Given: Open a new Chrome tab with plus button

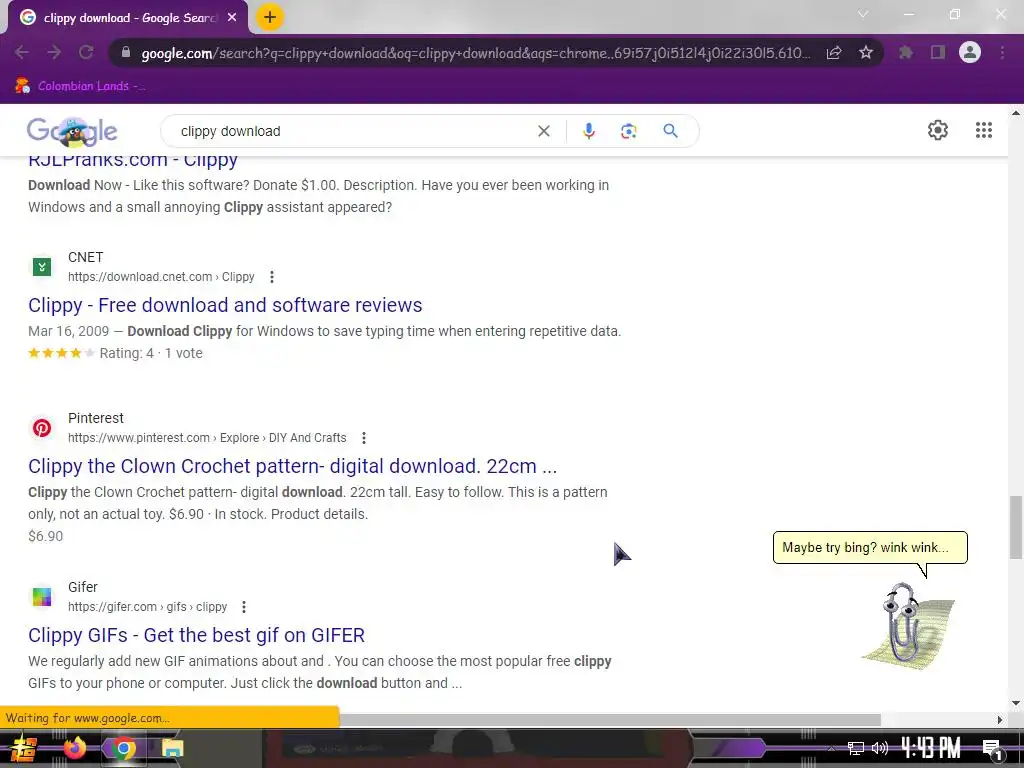Looking at the screenshot, I should click(x=270, y=17).
